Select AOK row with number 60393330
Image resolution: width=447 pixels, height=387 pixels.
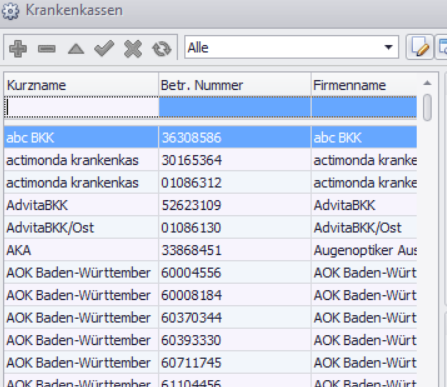[x=210, y=340]
